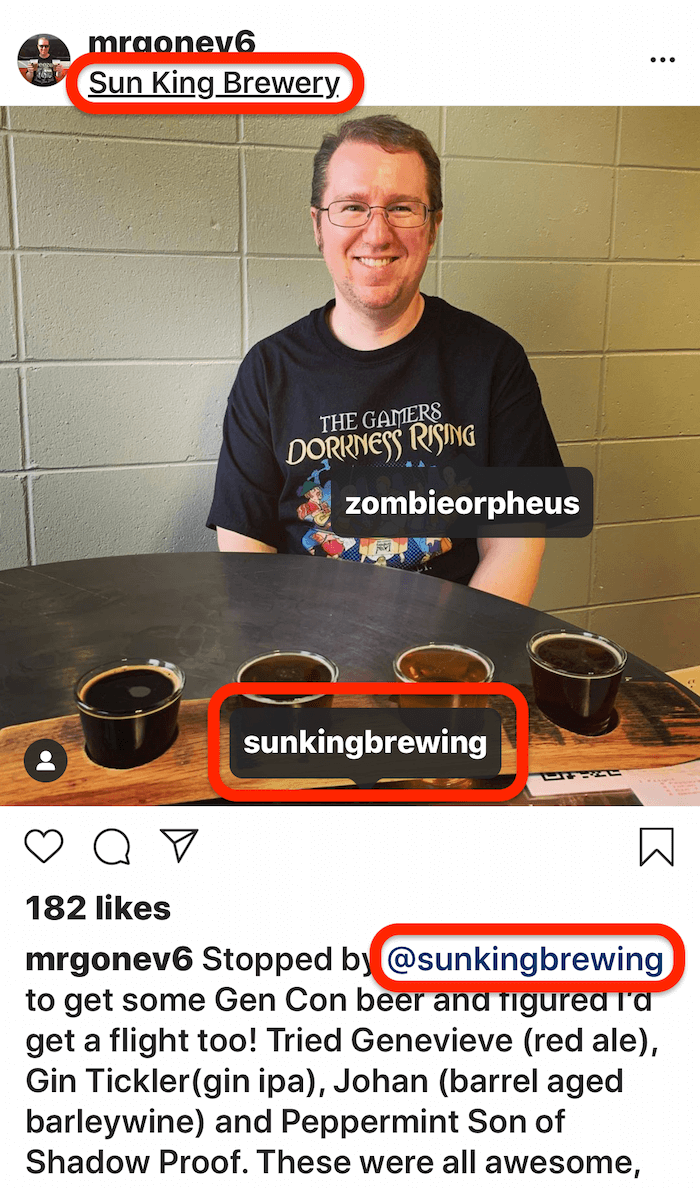Image resolution: width=700 pixels, height=1188 pixels.
Task: Tap the Dorkness Rising T-shirt in the photo
Action: click(x=383, y=439)
